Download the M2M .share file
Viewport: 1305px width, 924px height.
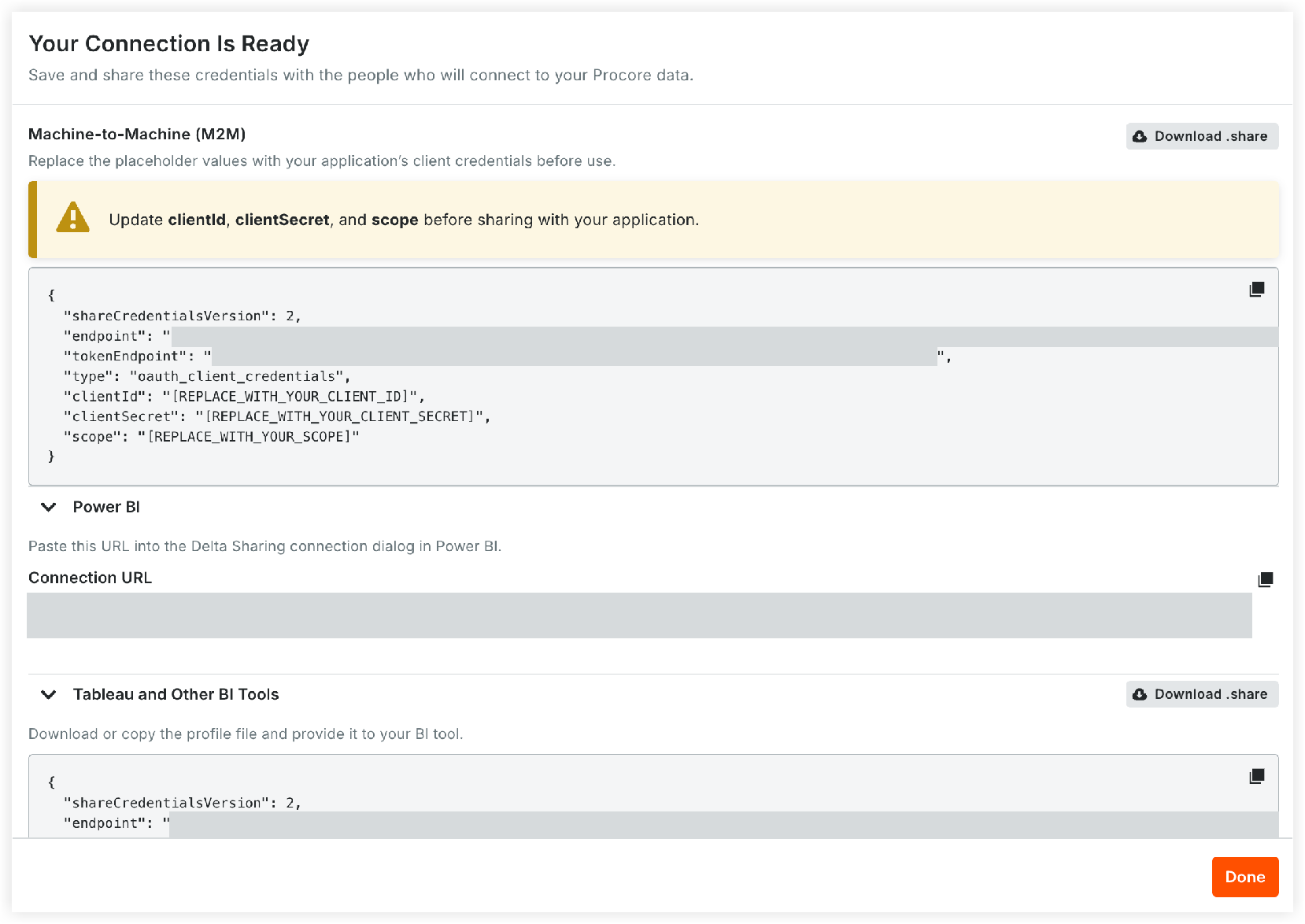1202,136
